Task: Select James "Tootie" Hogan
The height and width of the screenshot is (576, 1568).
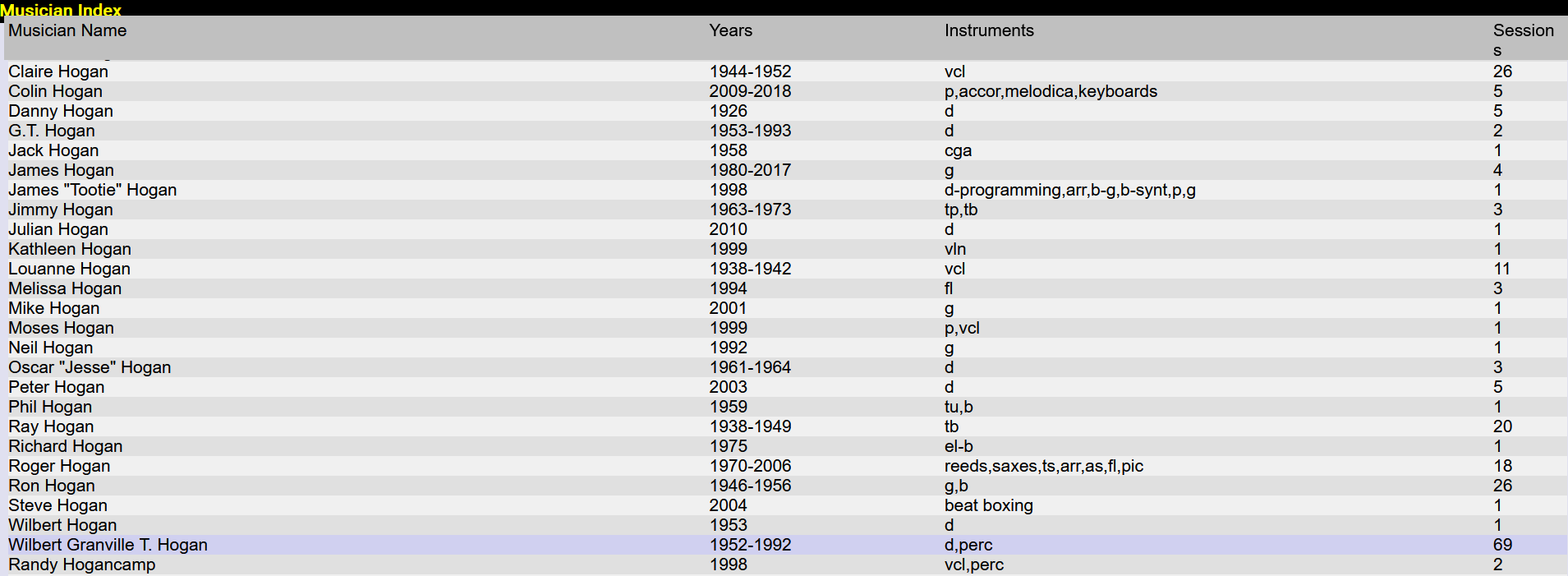Action: tap(92, 190)
